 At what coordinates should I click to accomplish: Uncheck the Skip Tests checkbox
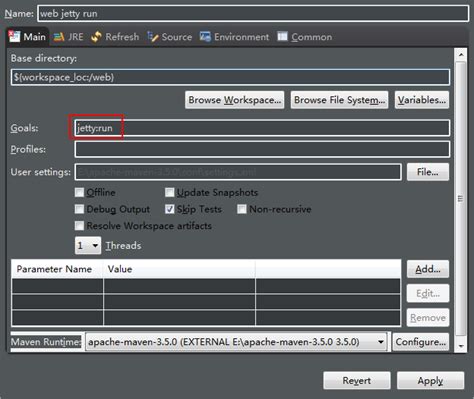(x=170, y=209)
